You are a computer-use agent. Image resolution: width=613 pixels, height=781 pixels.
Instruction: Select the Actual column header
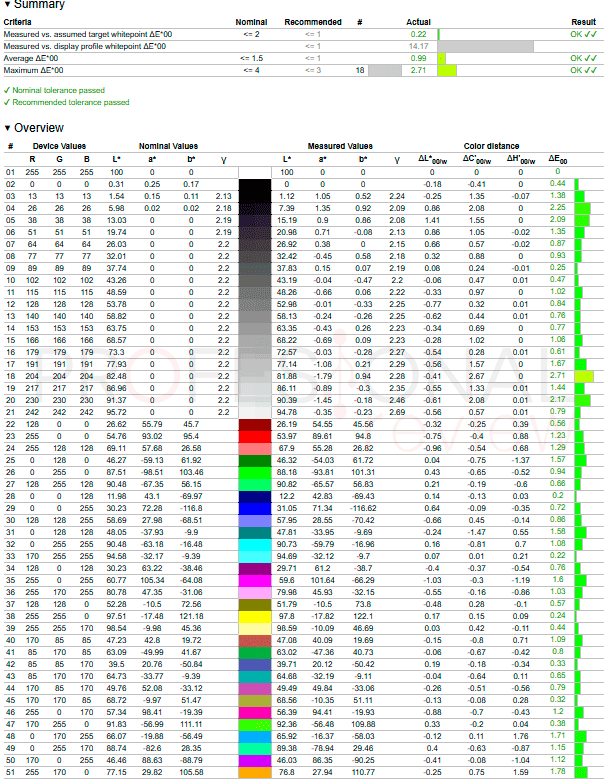coord(418,22)
